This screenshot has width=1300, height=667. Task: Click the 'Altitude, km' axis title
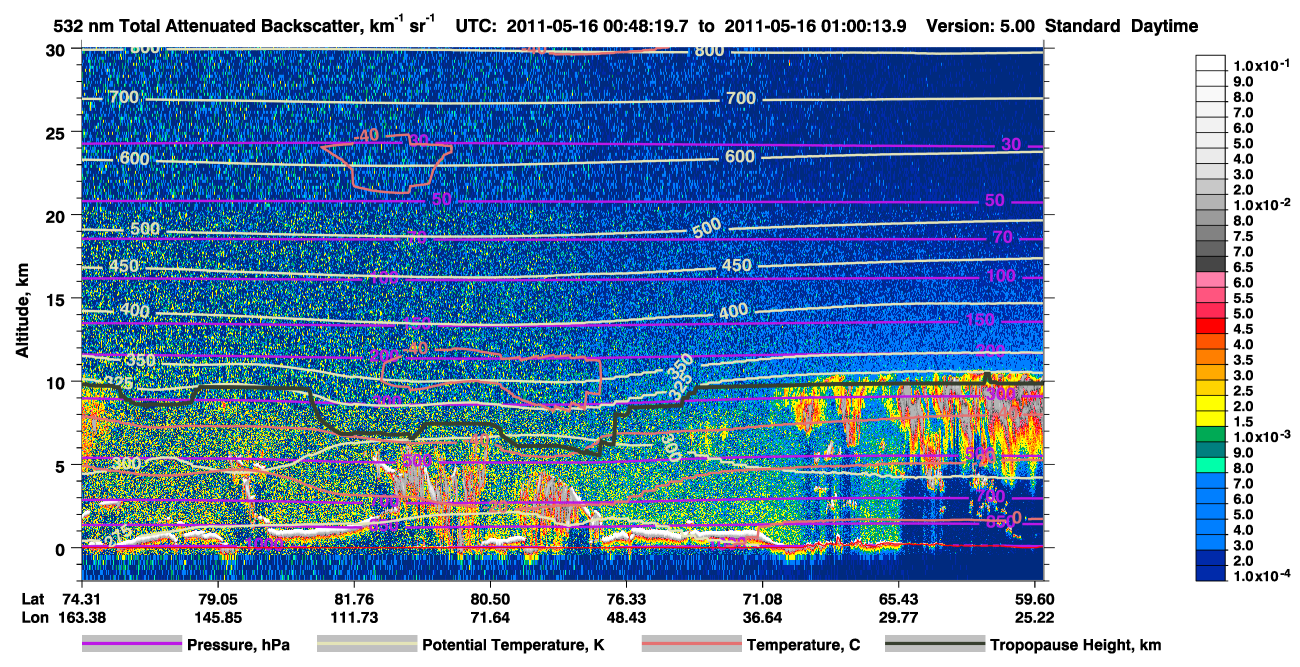(x=21, y=311)
